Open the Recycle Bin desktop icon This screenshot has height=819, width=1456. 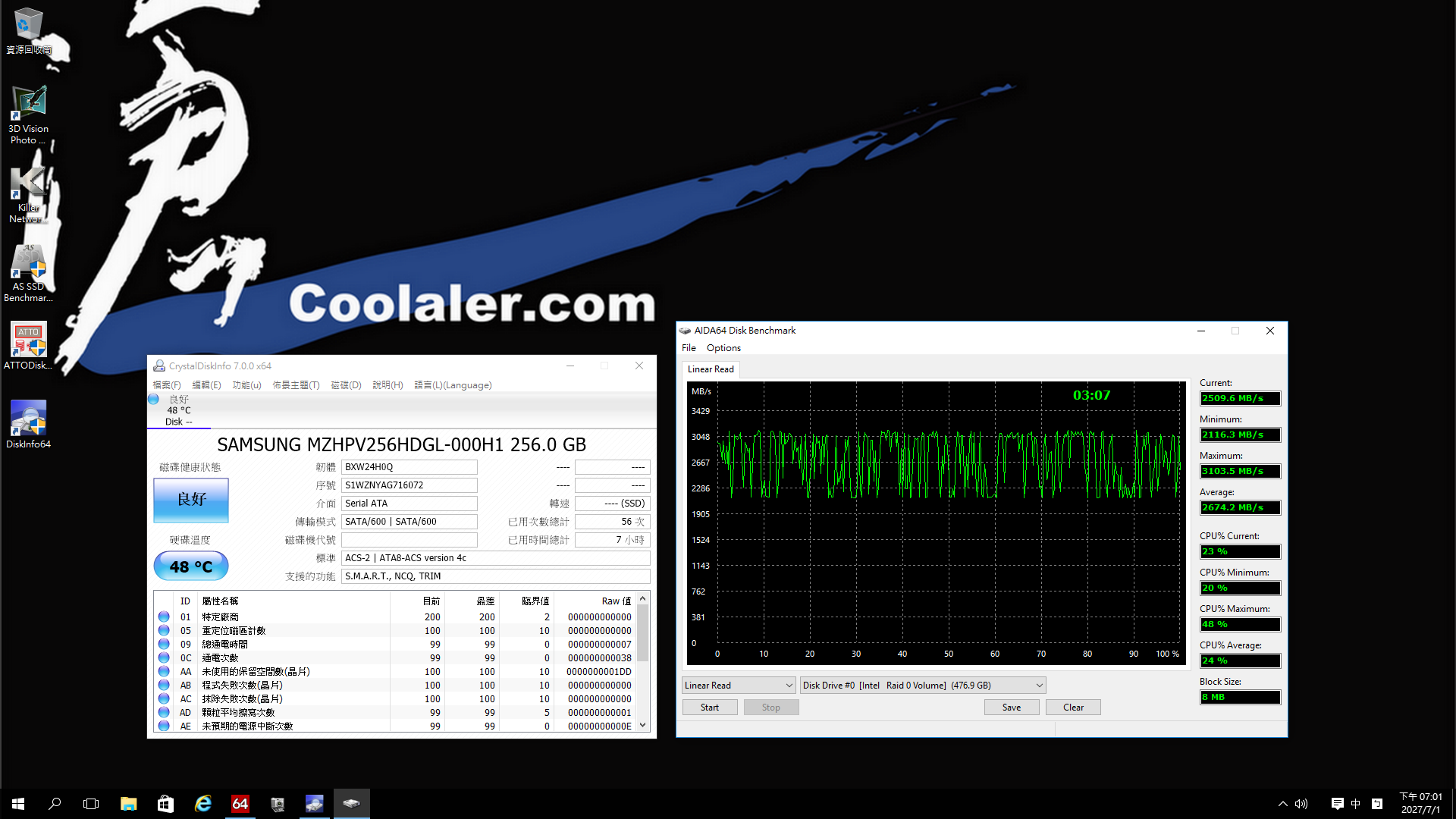pos(28,30)
